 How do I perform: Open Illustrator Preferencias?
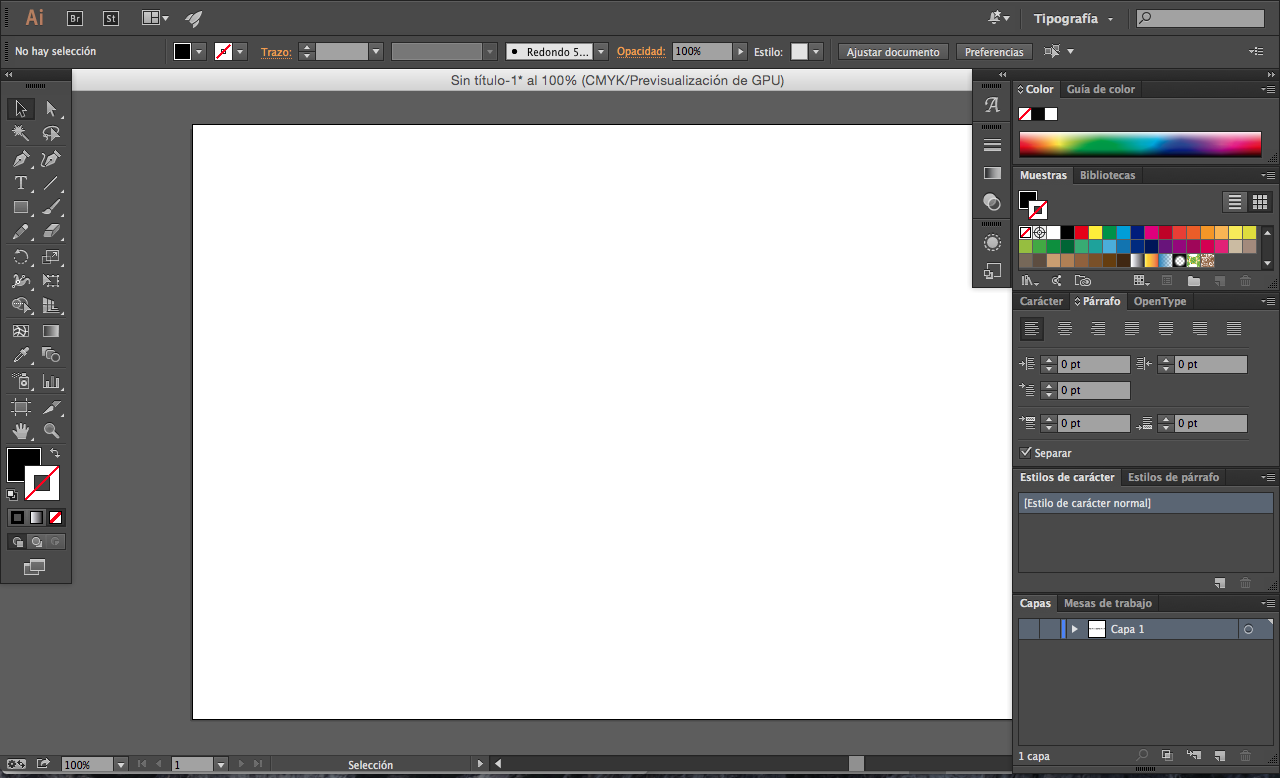(993, 51)
